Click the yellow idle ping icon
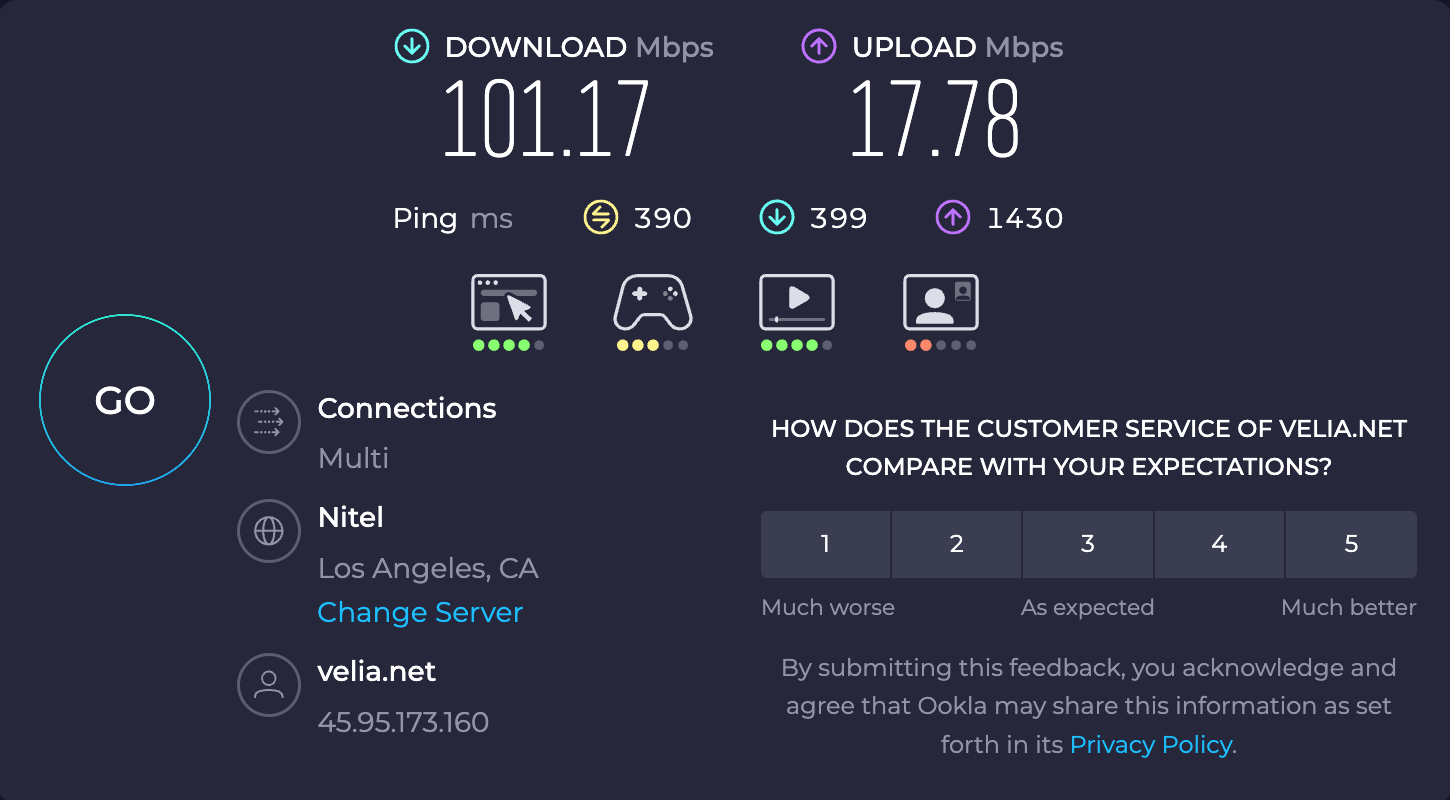Viewport: 1450px width, 800px height. [600, 217]
